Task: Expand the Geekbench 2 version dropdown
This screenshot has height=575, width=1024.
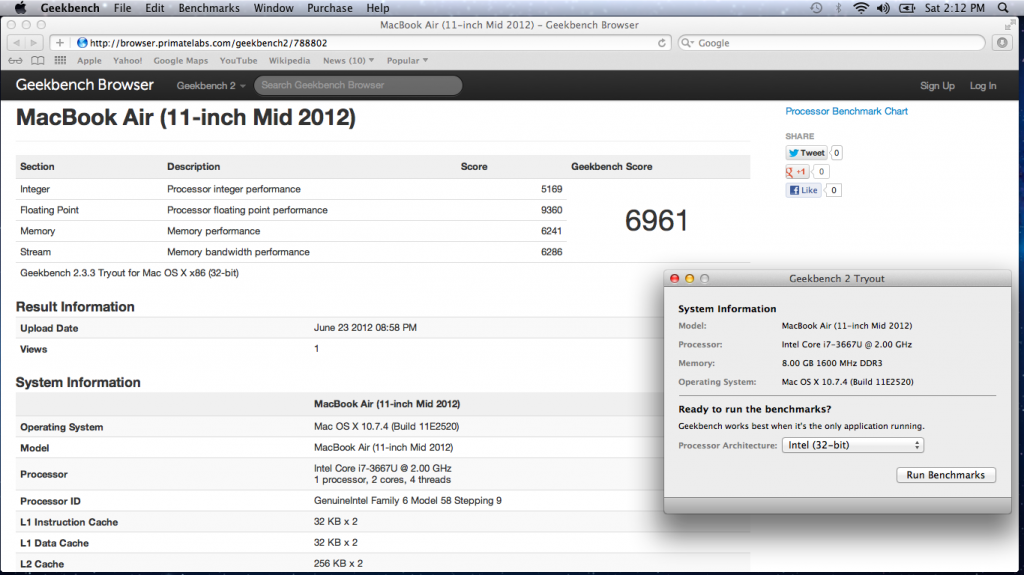Action: point(211,86)
